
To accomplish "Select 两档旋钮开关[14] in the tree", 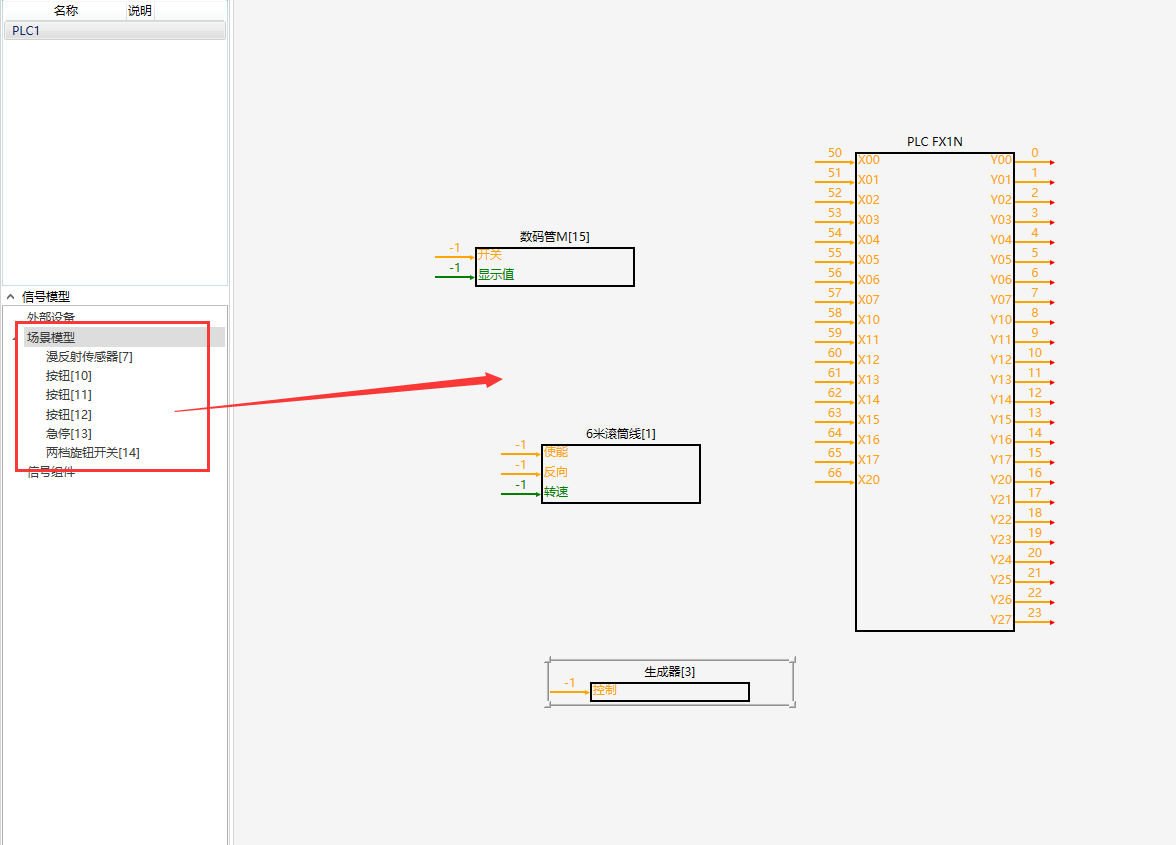I will click(93, 453).
